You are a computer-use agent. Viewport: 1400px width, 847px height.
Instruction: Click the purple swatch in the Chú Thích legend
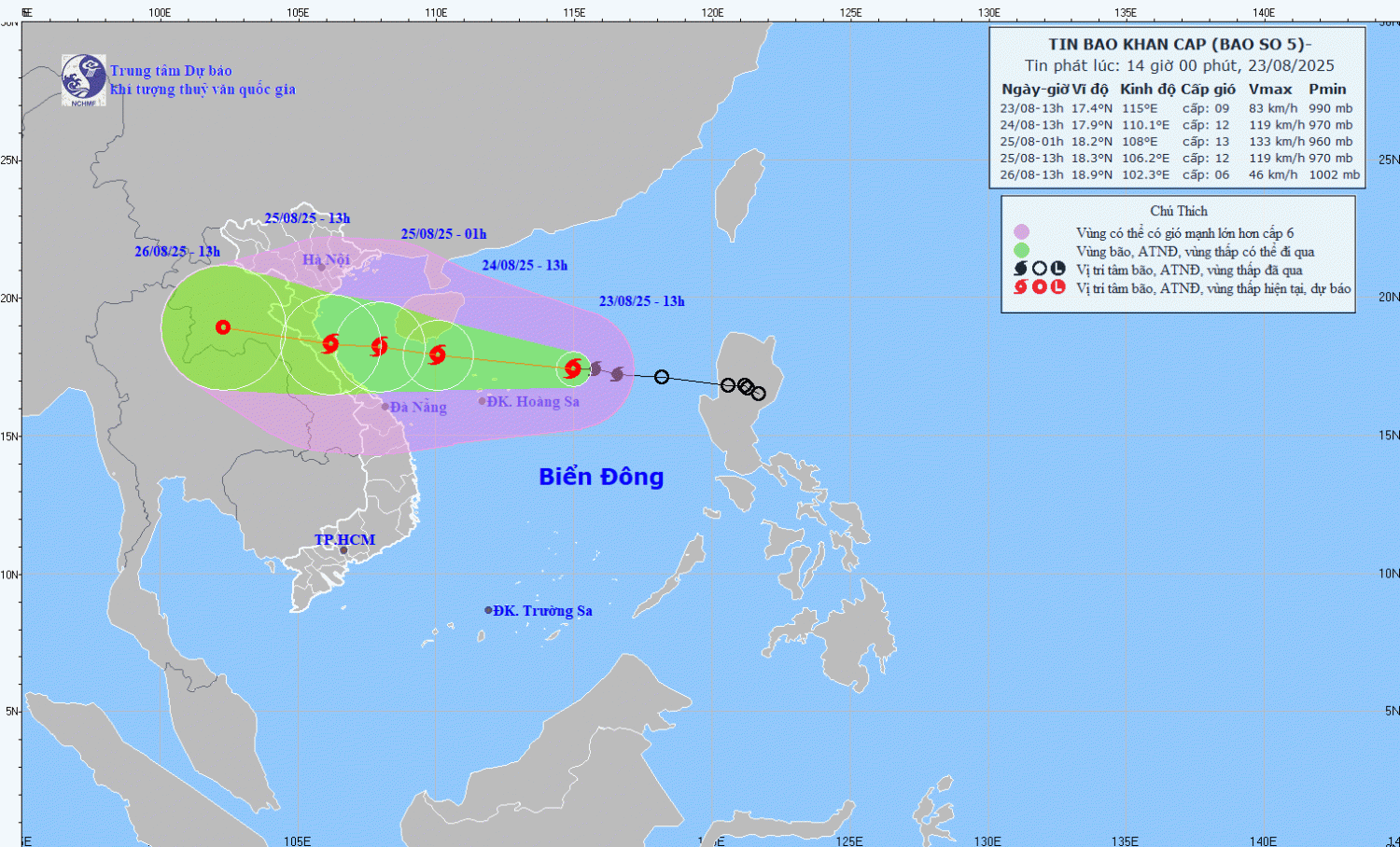(1021, 232)
